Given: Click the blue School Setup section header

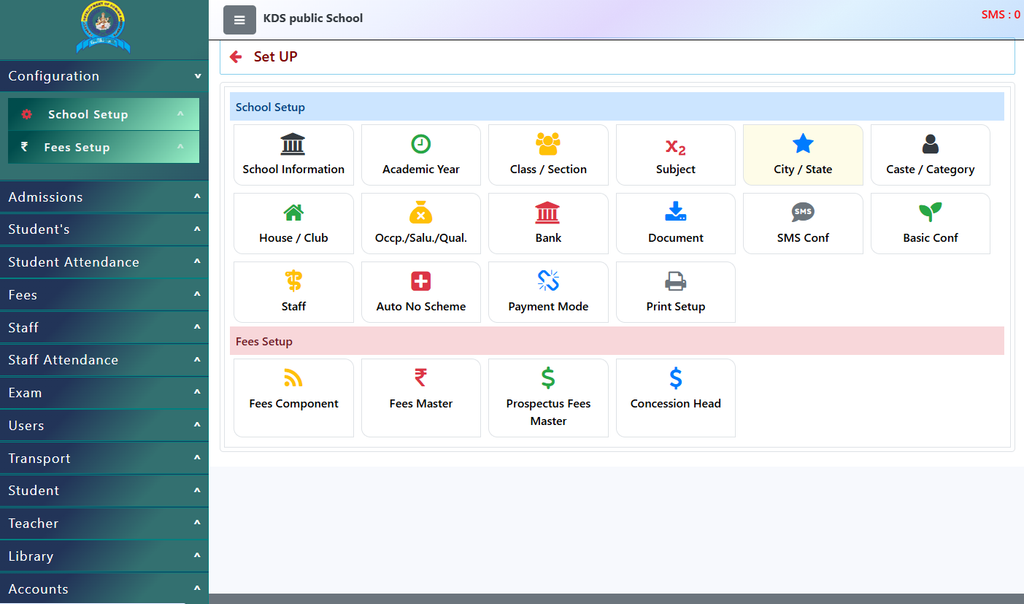Looking at the screenshot, I should tap(616, 106).
